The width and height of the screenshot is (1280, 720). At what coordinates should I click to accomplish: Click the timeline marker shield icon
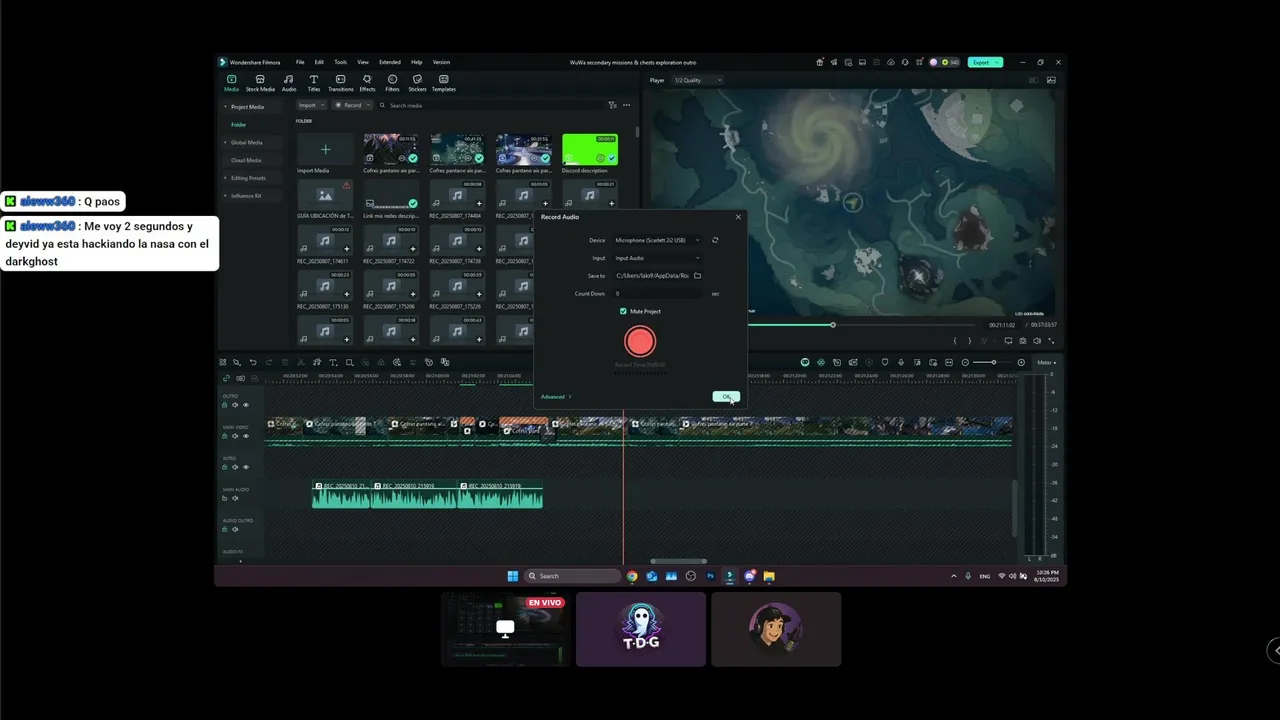tap(885, 362)
